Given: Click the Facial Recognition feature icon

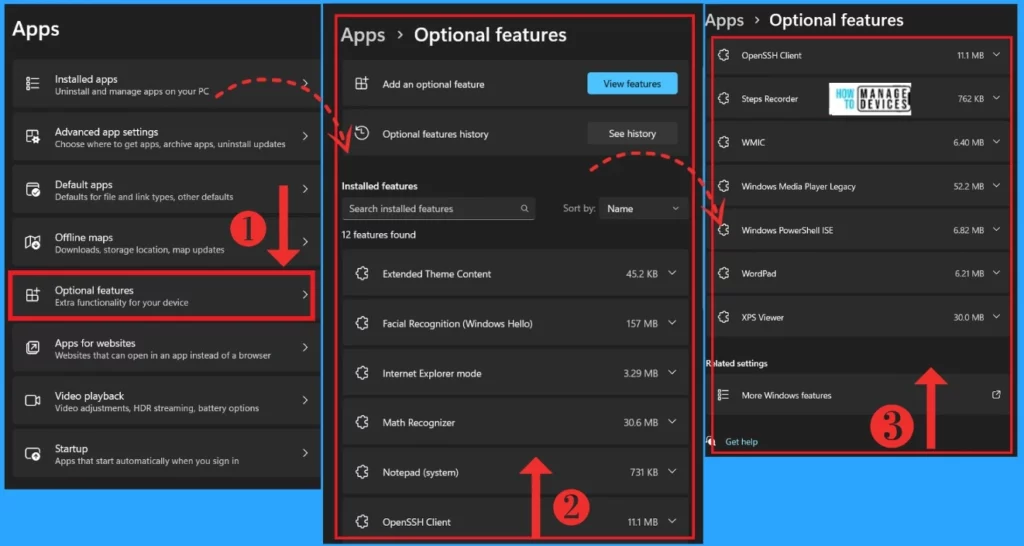Looking at the screenshot, I should click(x=362, y=323).
